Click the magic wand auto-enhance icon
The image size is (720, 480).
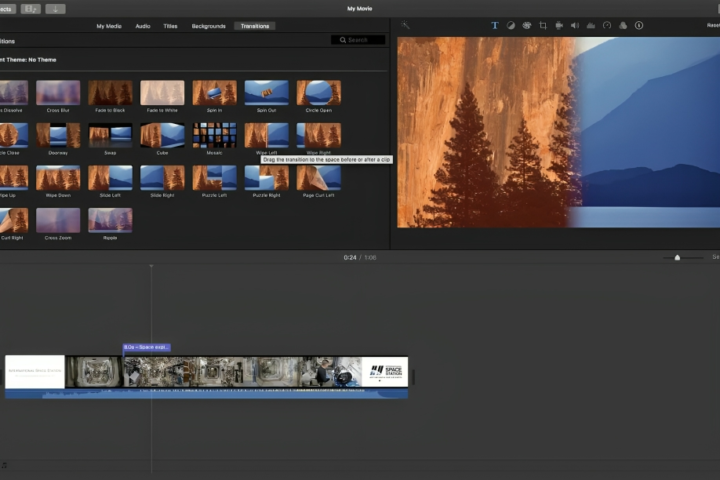pos(405,25)
